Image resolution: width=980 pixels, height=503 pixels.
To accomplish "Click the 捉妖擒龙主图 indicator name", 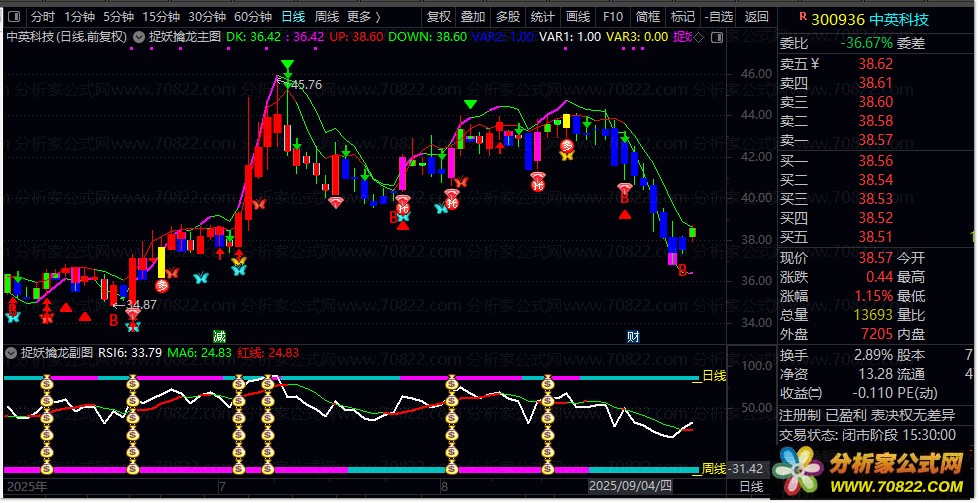I will pyautogui.click(x=185, y=37).
